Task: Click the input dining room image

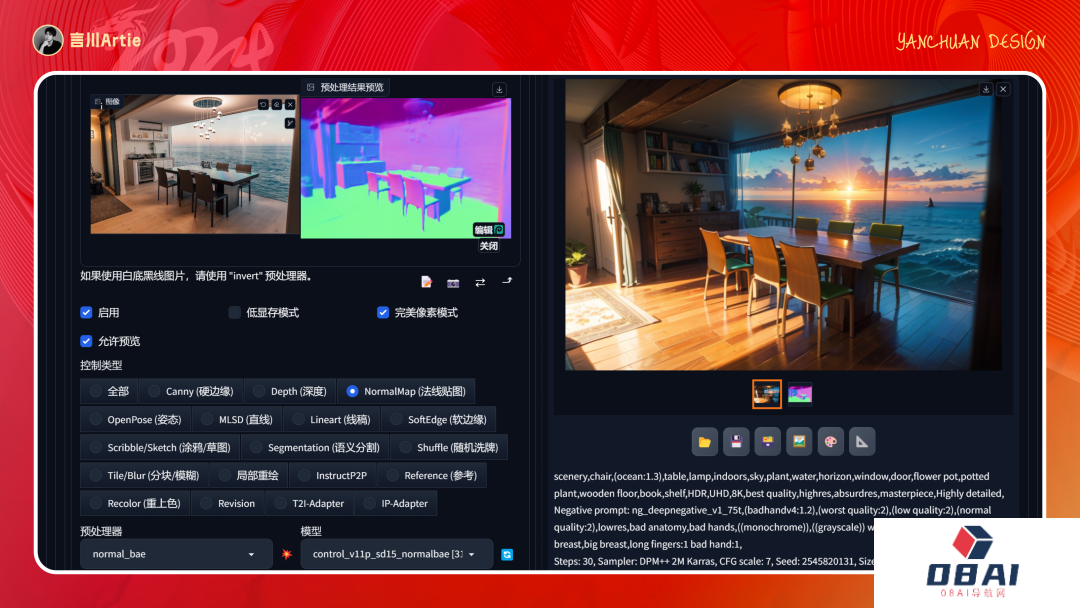Action: coord(194,165)
